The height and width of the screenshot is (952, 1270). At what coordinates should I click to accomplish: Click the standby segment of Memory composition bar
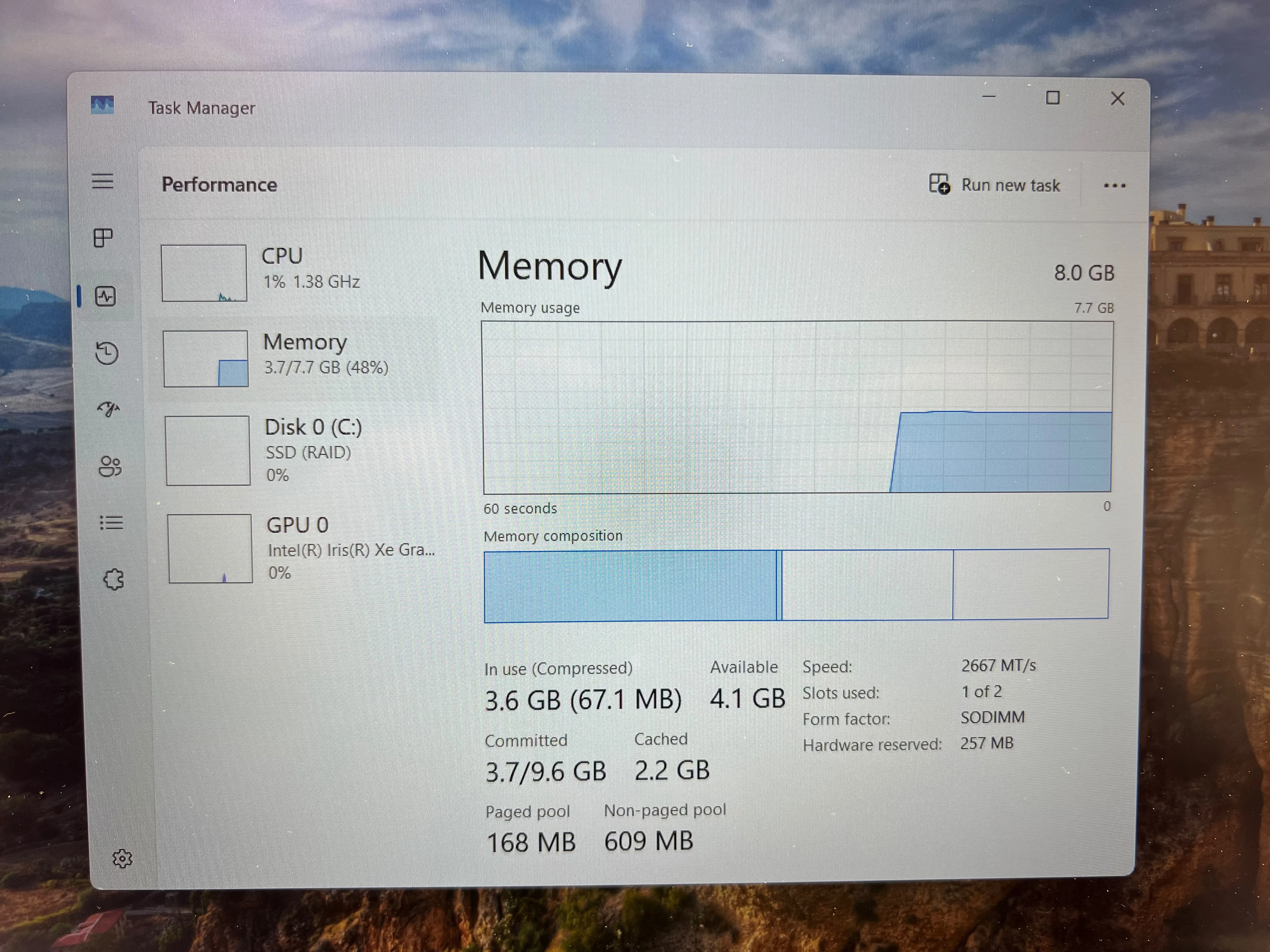pos(867,585)
